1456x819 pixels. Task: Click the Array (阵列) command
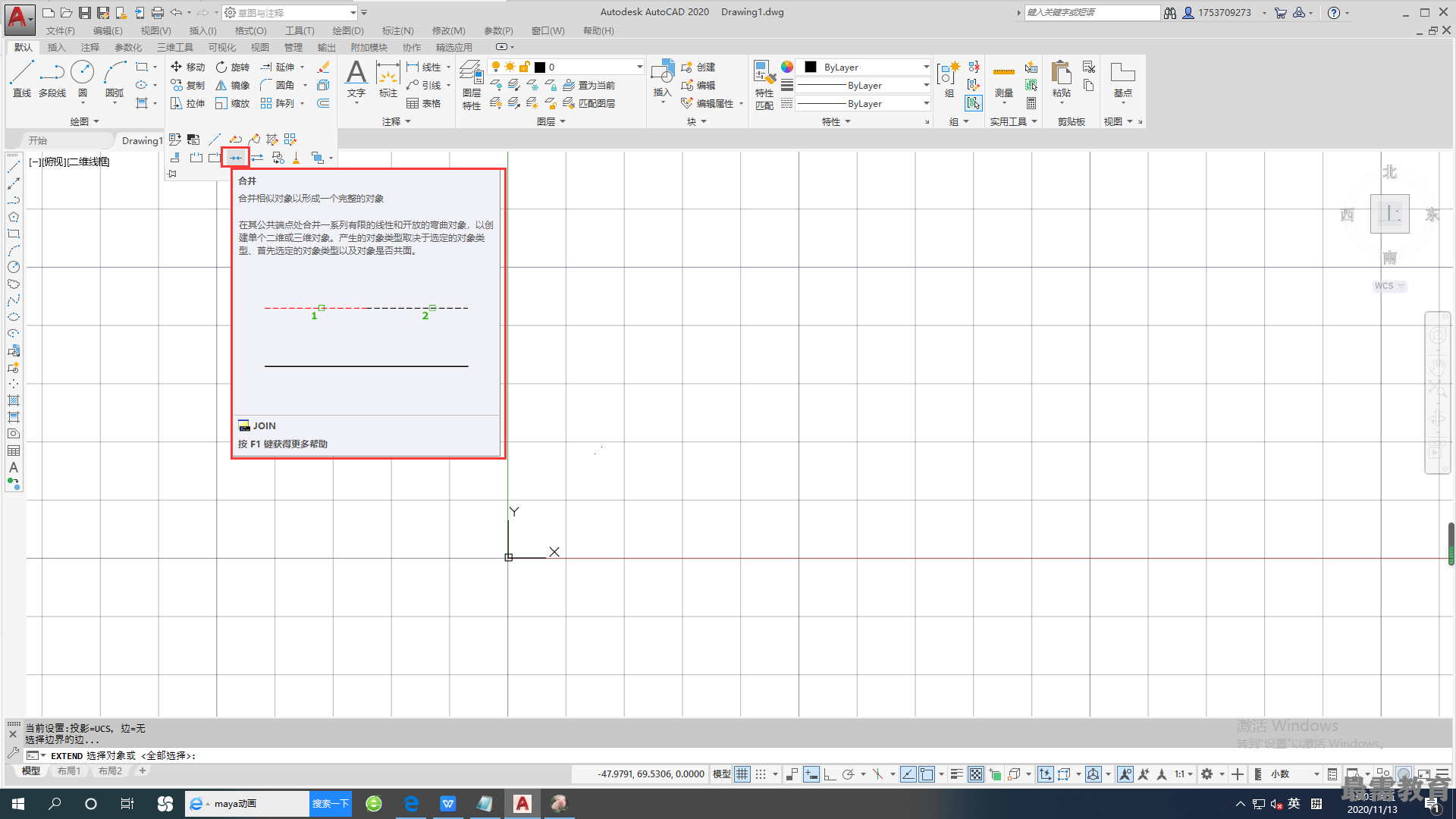(278, 103)
